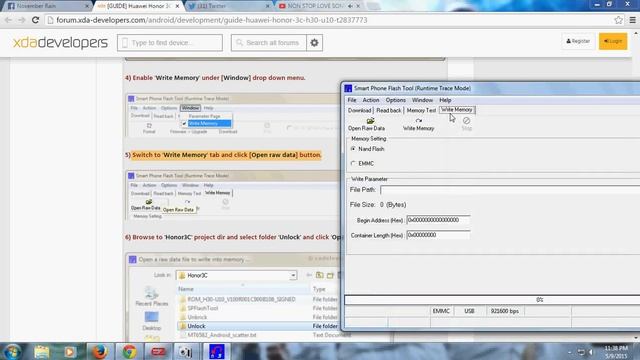Click the Type to find device box

point(170,42)
